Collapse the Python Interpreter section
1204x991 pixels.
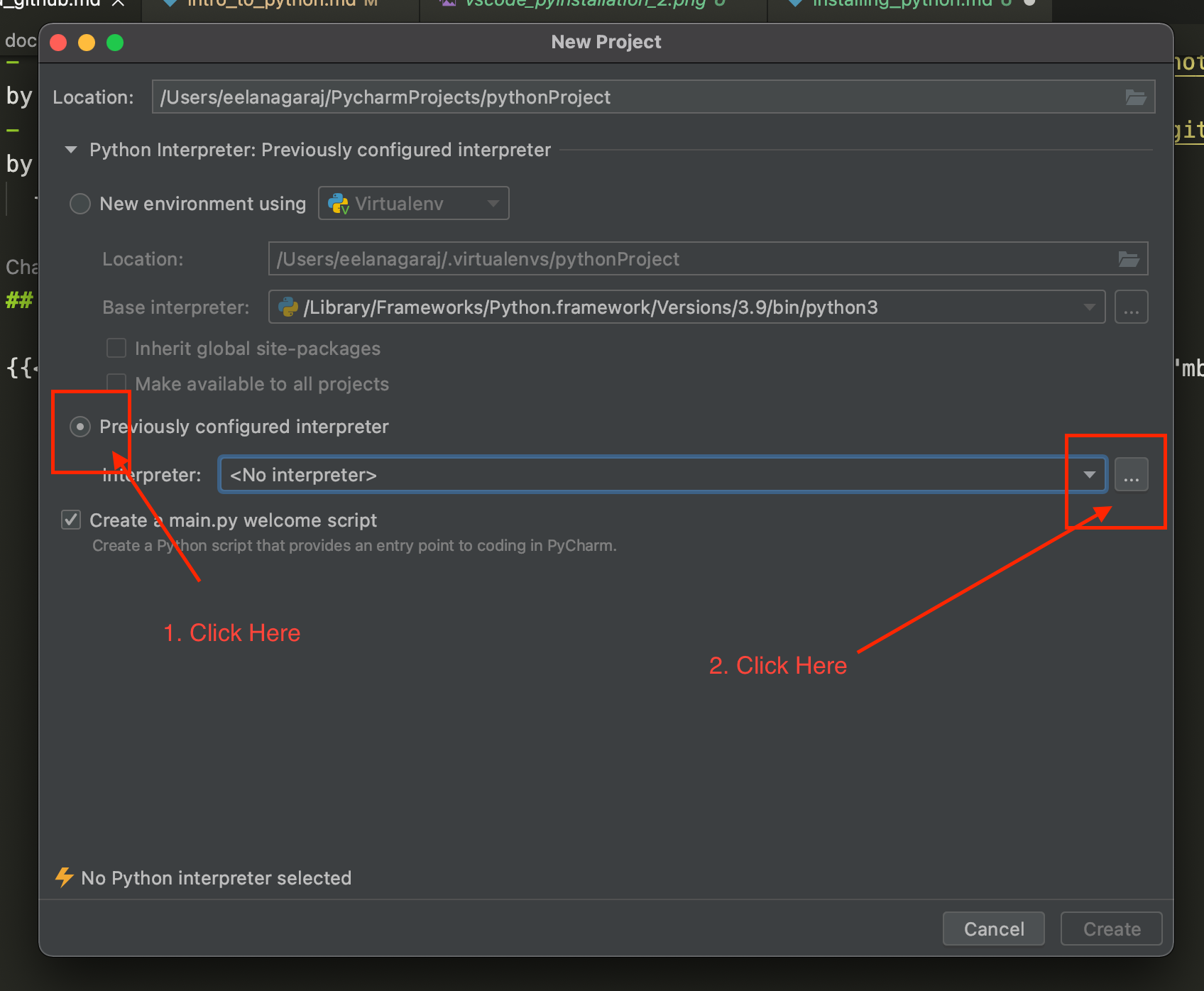pos(71,150)
